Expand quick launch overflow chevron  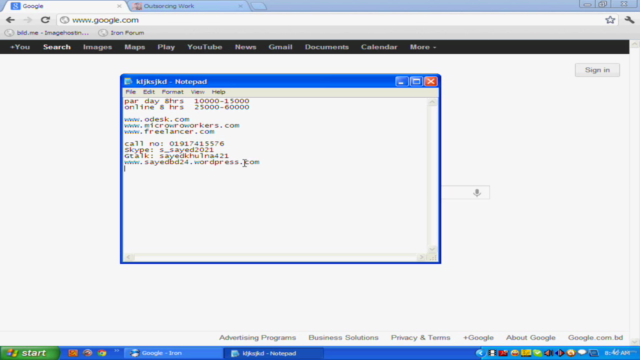coord(116,351)
